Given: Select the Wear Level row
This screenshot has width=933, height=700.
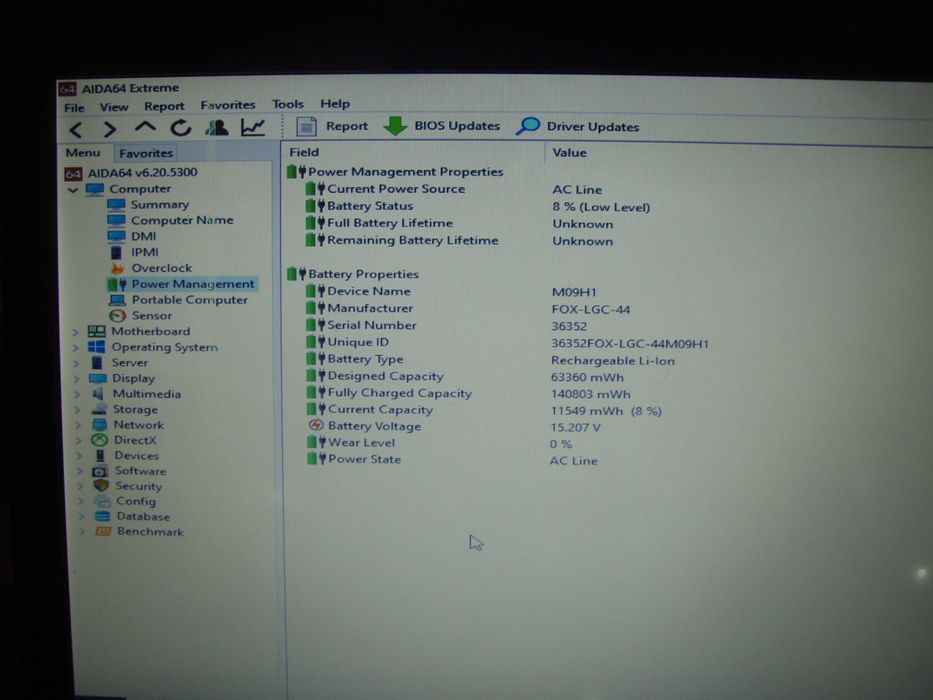Looking at the screenshot, I should coord(440,443).
